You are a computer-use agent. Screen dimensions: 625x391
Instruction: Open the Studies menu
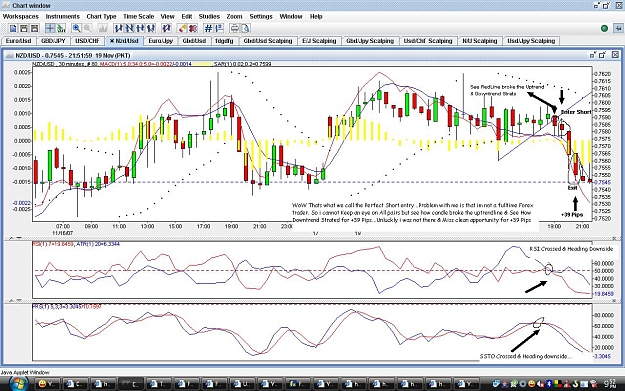click(209, 16)
